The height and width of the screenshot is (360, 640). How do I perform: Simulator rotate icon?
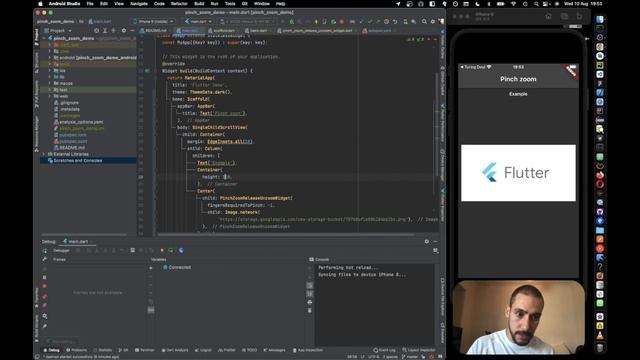tap(579, 16)
